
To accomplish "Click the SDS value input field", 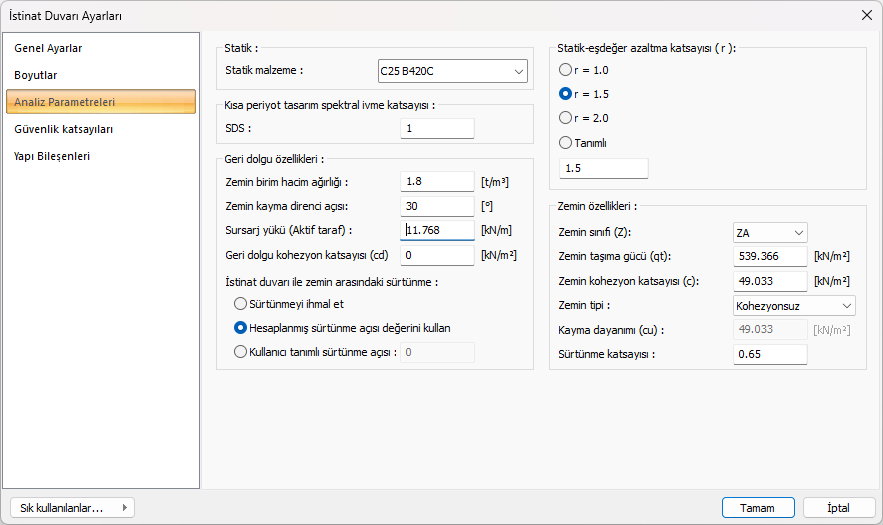I will tap(436, 128).
